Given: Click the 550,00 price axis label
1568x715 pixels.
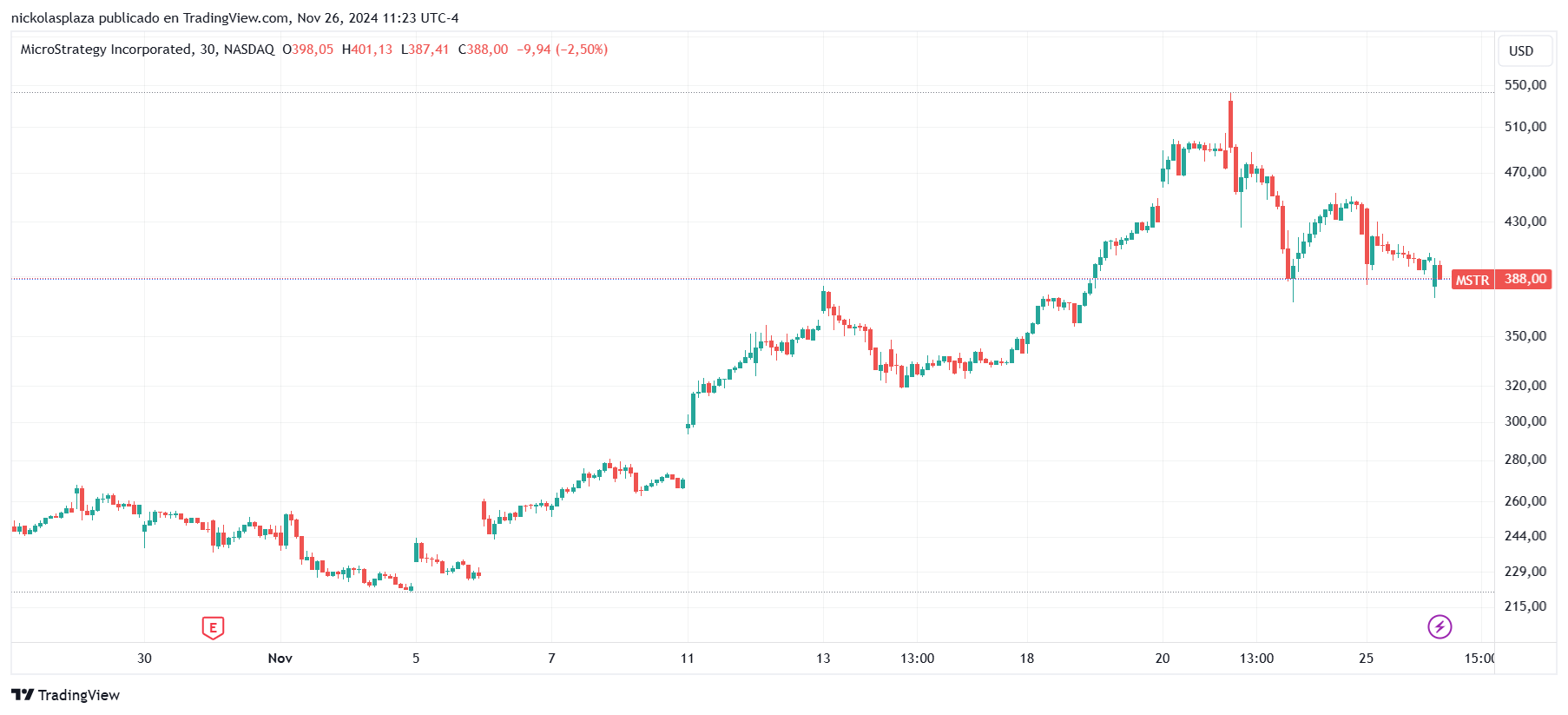Looking at the screenshot, I should point(1525,85).
